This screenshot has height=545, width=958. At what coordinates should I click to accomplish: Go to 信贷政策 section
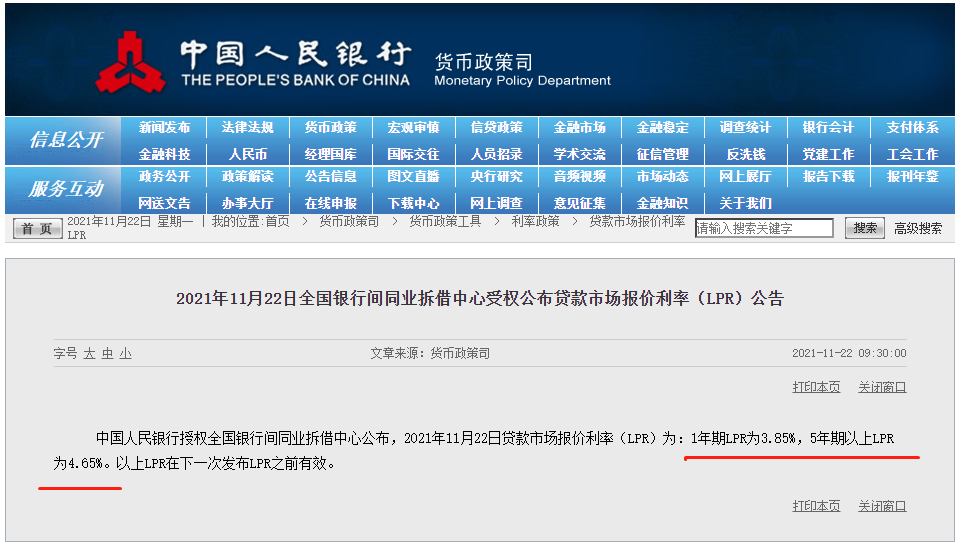pos(497,127)
